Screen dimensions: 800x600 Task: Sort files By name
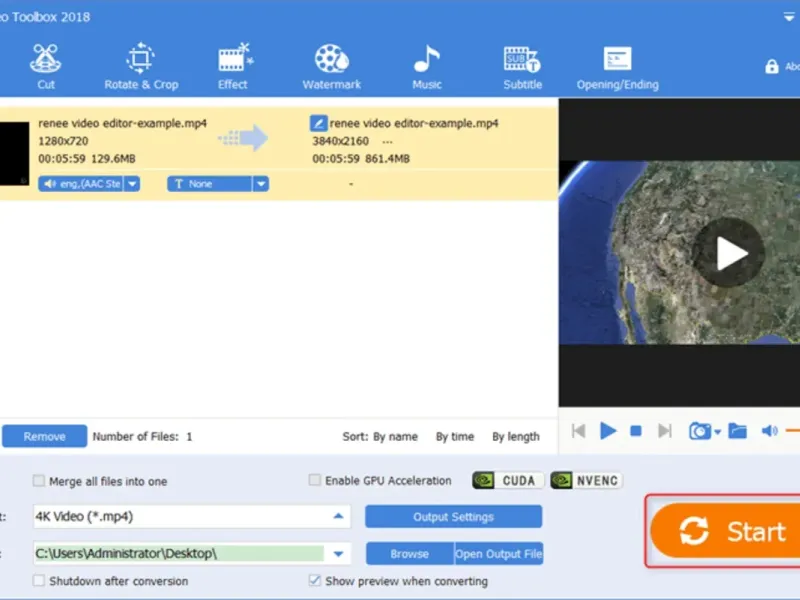click(x=395, y=437)
